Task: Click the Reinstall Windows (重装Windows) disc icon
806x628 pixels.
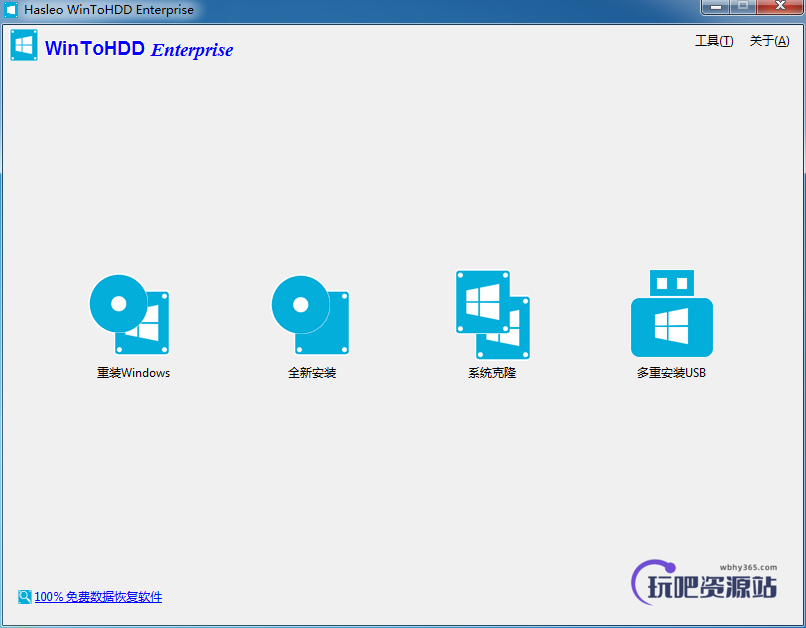Action: (x=130, y=314)
